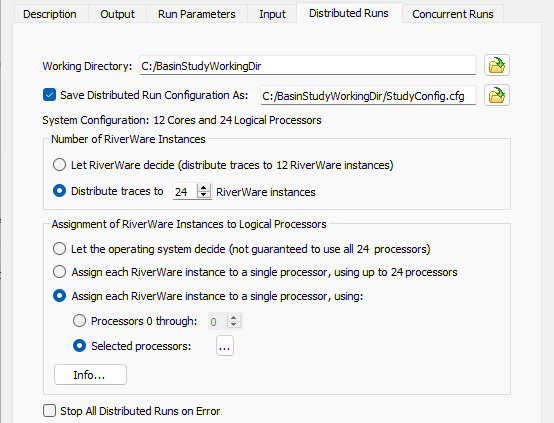Image resolution: width=554 pixels, height=423 pixels.
Task: Select Distribute traces to instances option
Action: pos(59,191)
